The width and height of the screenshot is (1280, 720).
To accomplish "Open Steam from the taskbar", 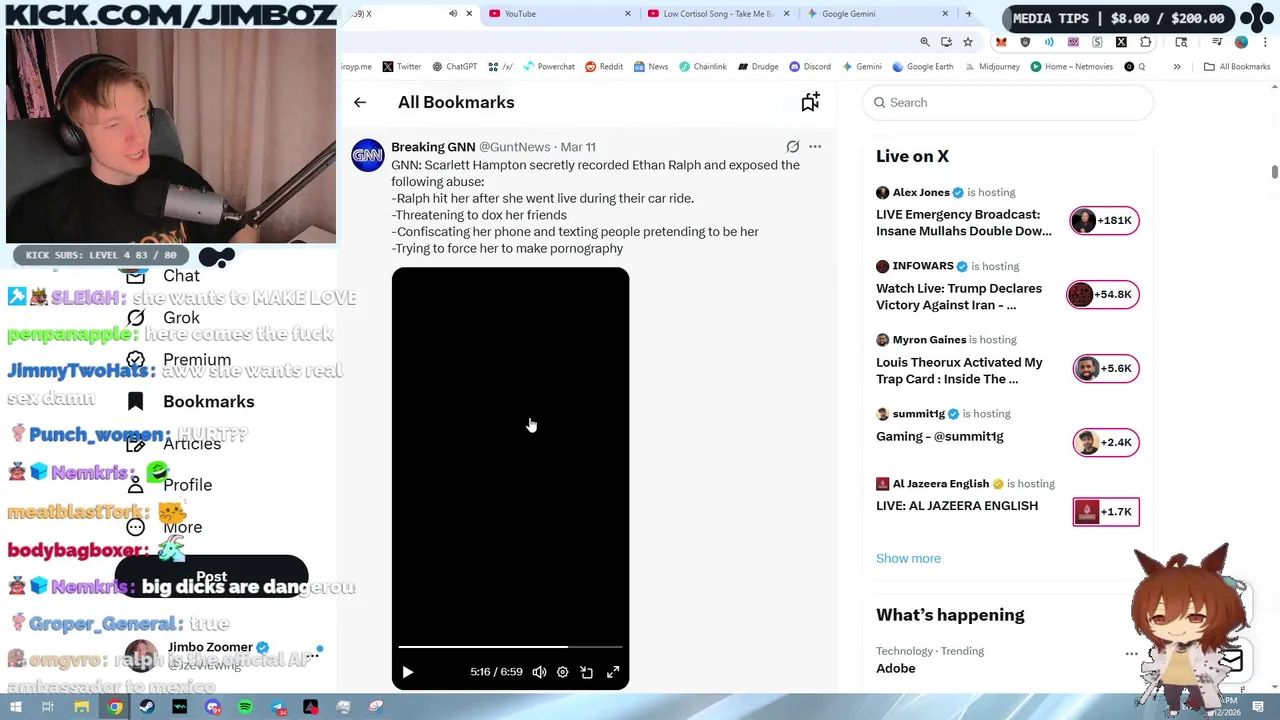I will point(147,707).
